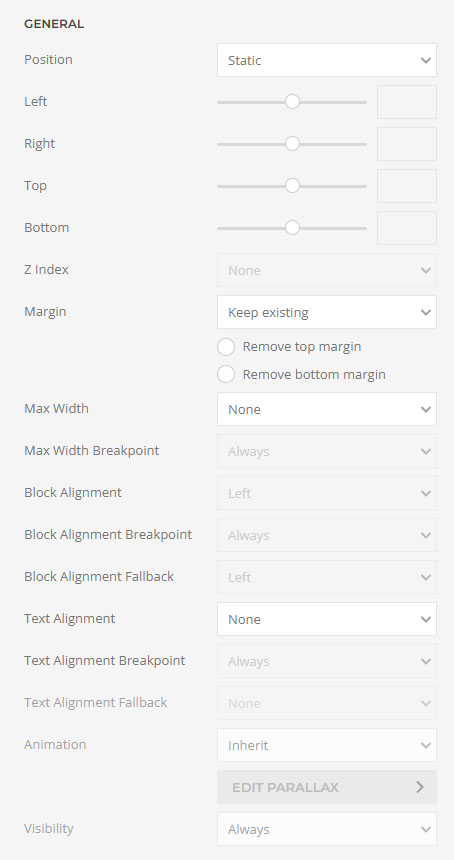
Task: Click the chevron arrow on Edit Parallax
Action: (420, 787)
